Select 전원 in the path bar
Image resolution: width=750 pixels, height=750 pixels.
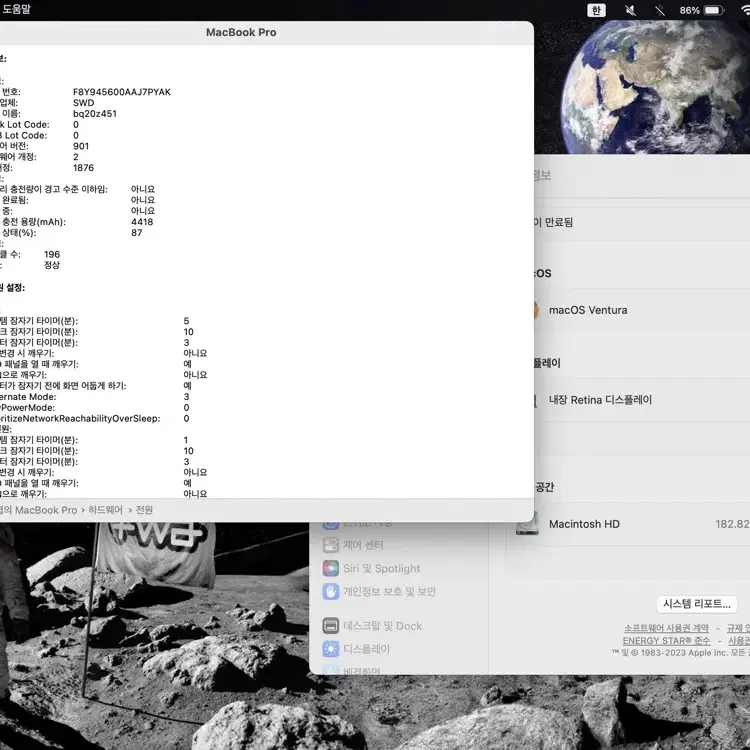tap(144, 510)
